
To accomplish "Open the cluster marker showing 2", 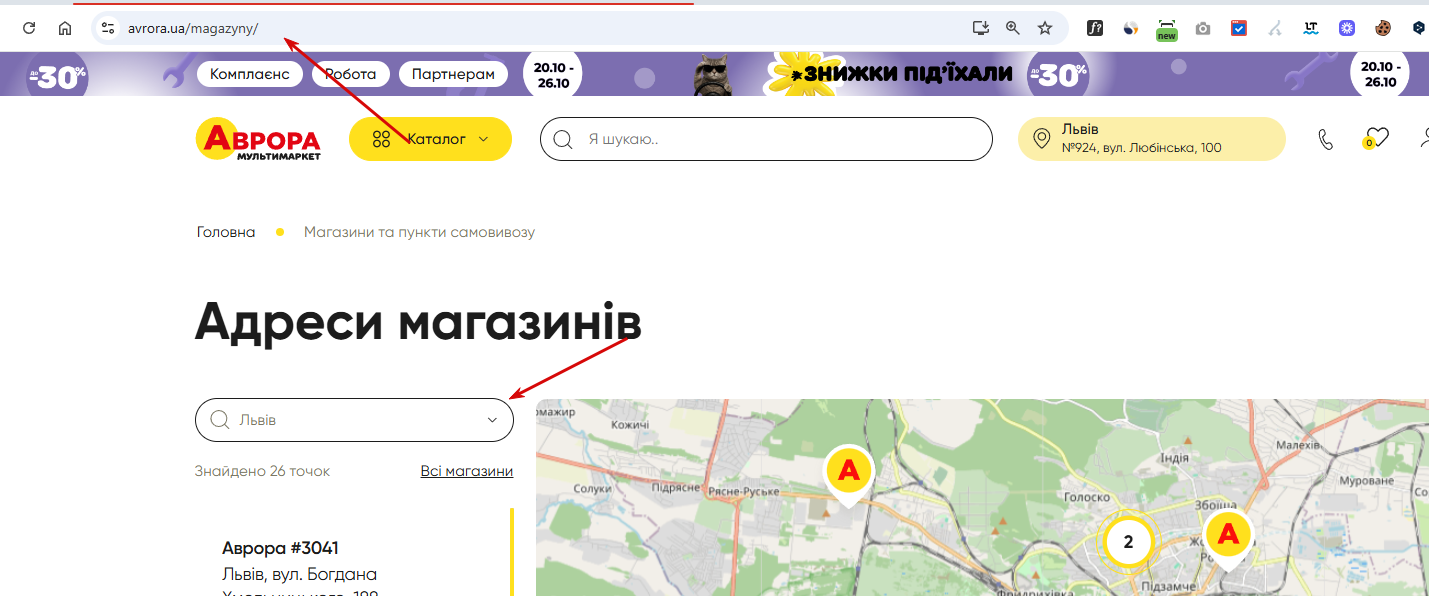I will [1128, 542].
